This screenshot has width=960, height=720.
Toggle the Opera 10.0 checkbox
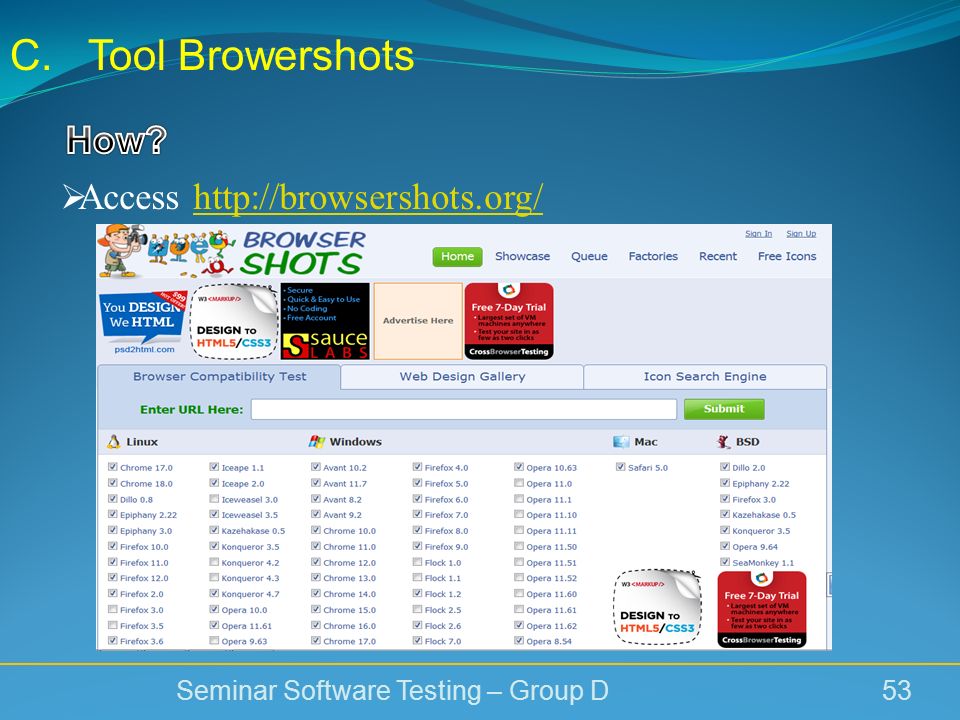pos(214,609)
